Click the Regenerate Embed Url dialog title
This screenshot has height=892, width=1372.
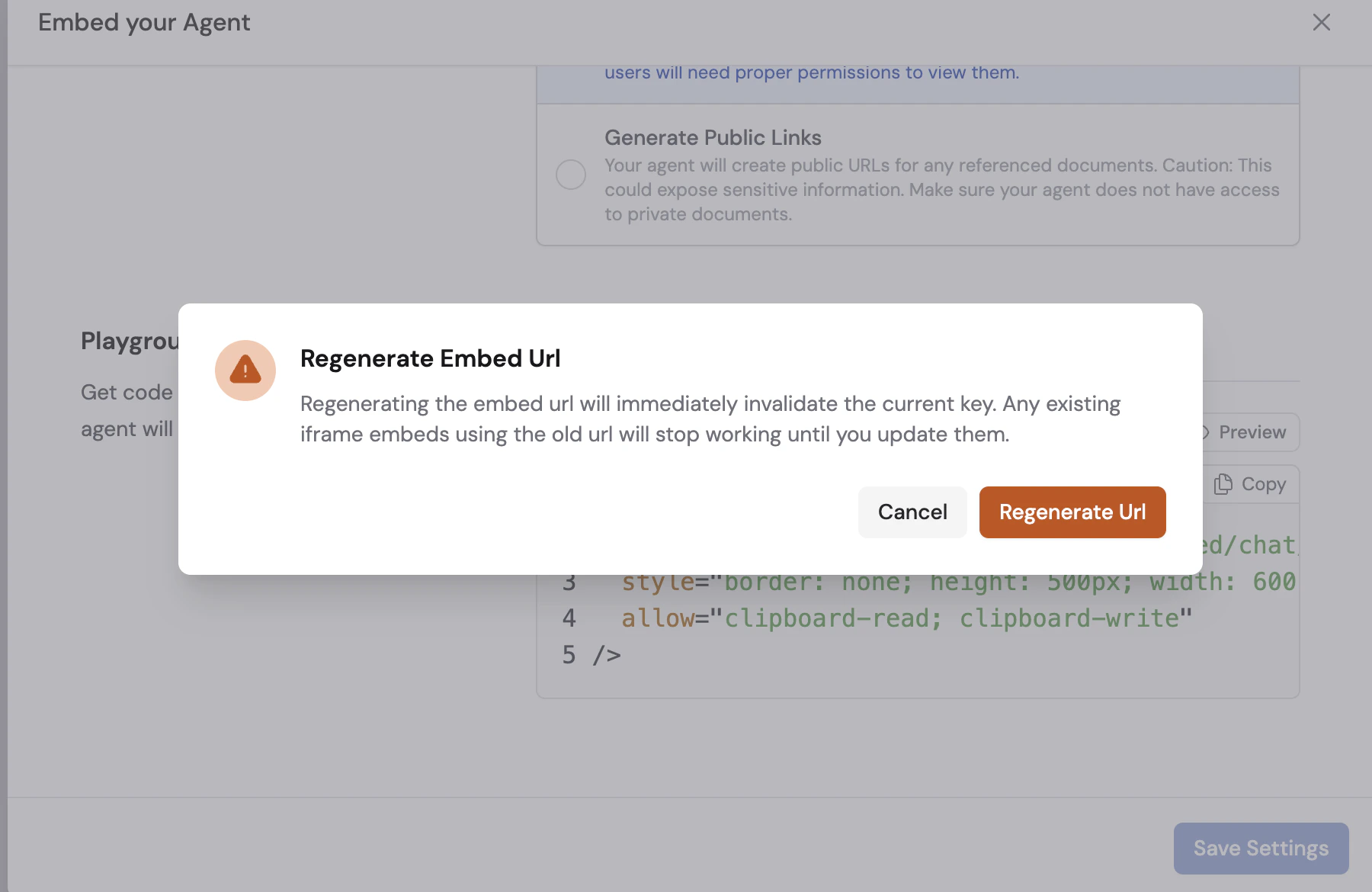pos(430,358)
